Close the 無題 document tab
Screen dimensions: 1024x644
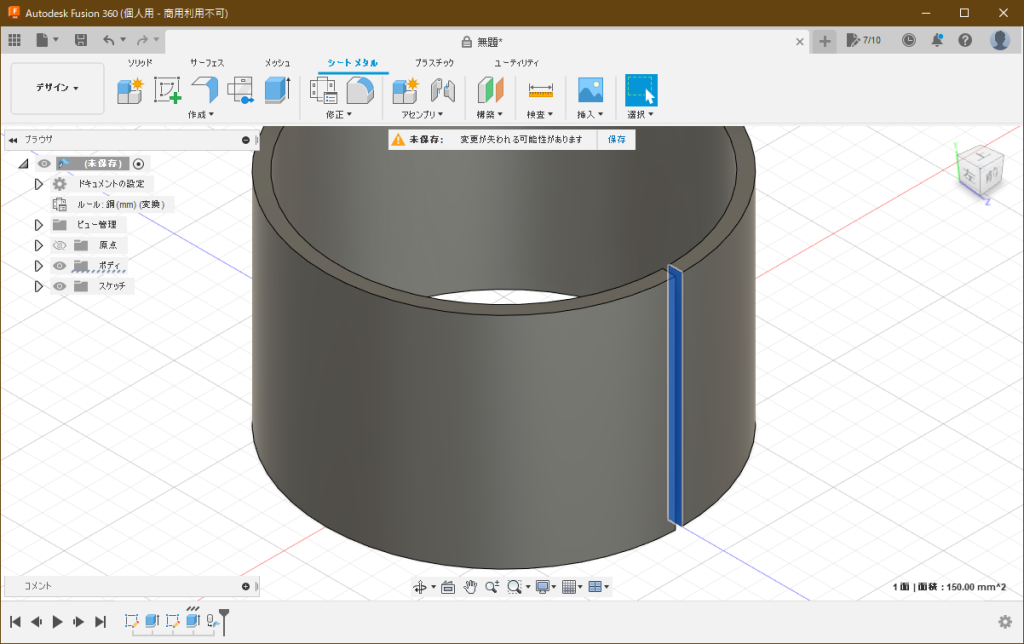tap(799, 42)
